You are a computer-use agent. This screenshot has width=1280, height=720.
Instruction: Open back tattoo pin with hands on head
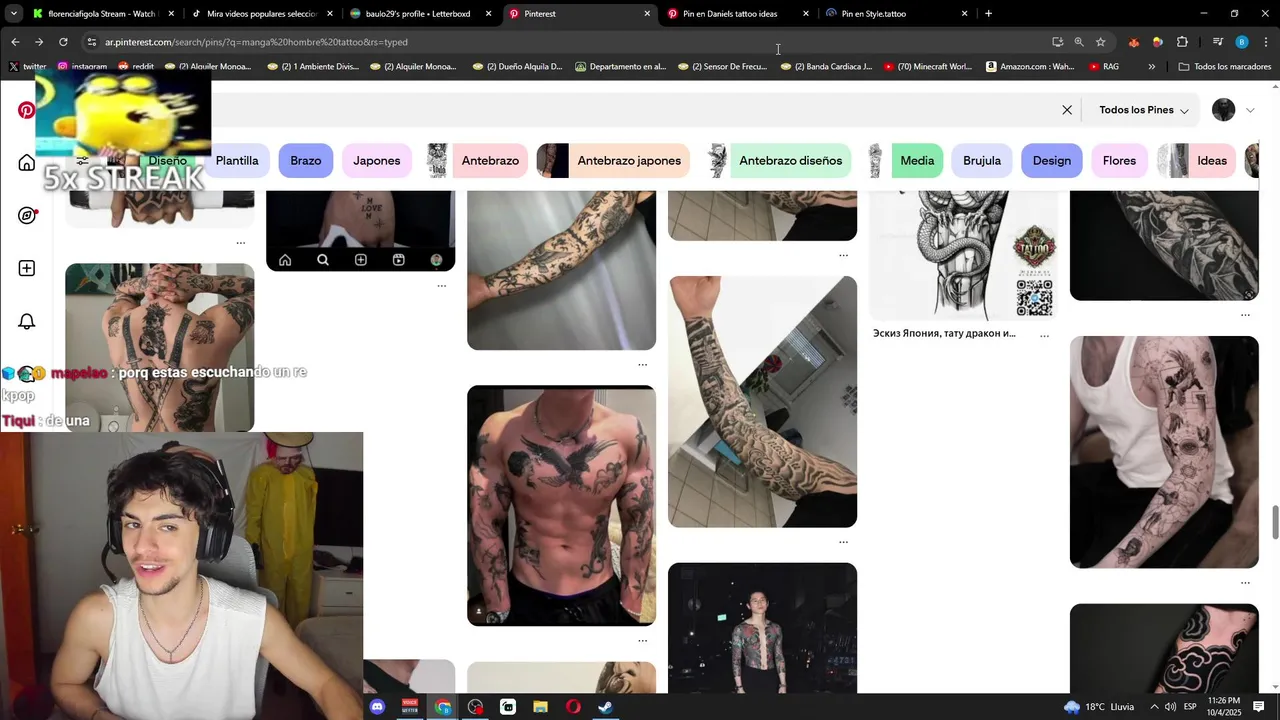[159, 347]
